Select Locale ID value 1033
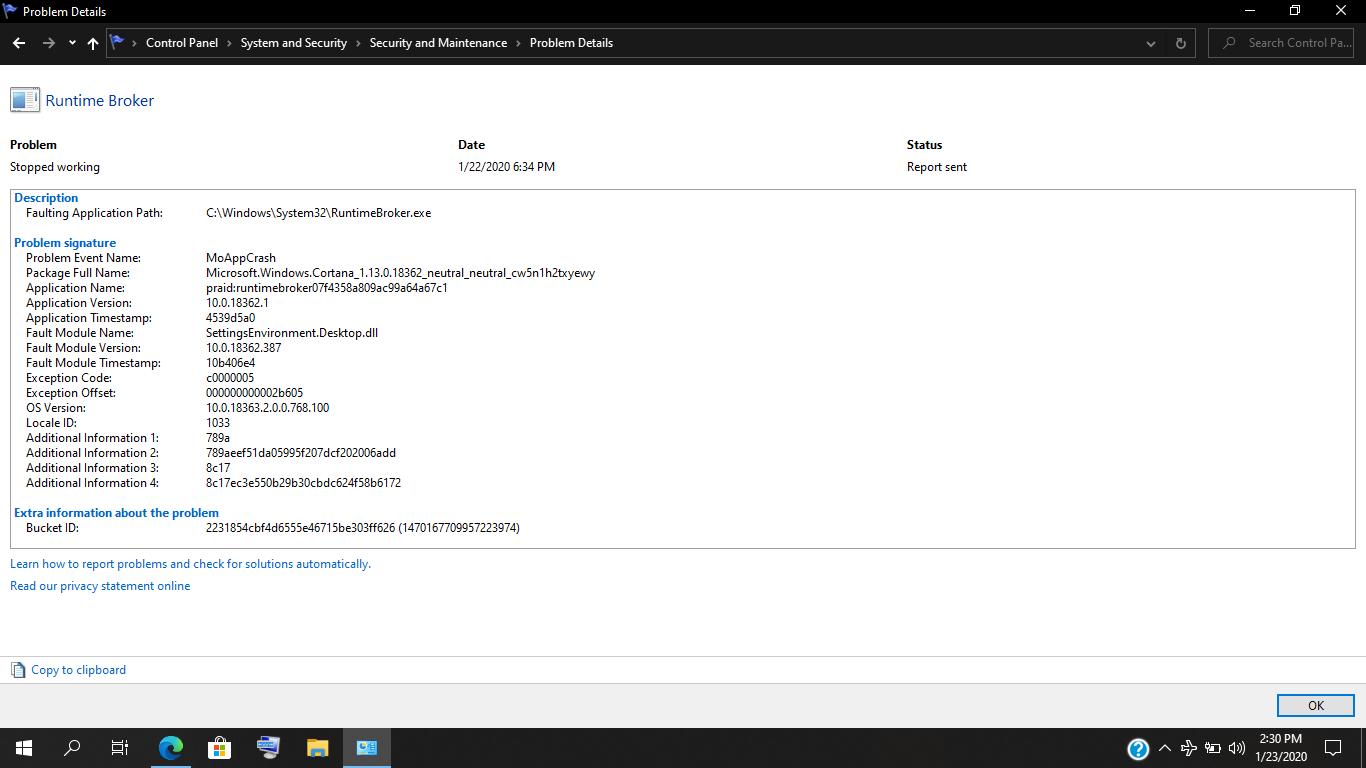Image resolution: width=1366 pixels, height=768 pixels. pyautogui.click(x=218, y=423)
